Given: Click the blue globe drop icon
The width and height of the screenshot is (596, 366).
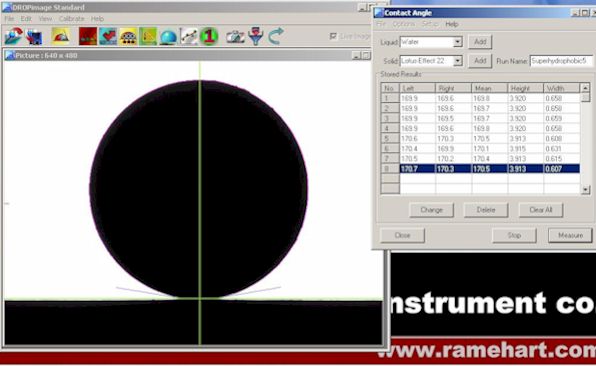Looking at the screenshot, I should (168, 37).
